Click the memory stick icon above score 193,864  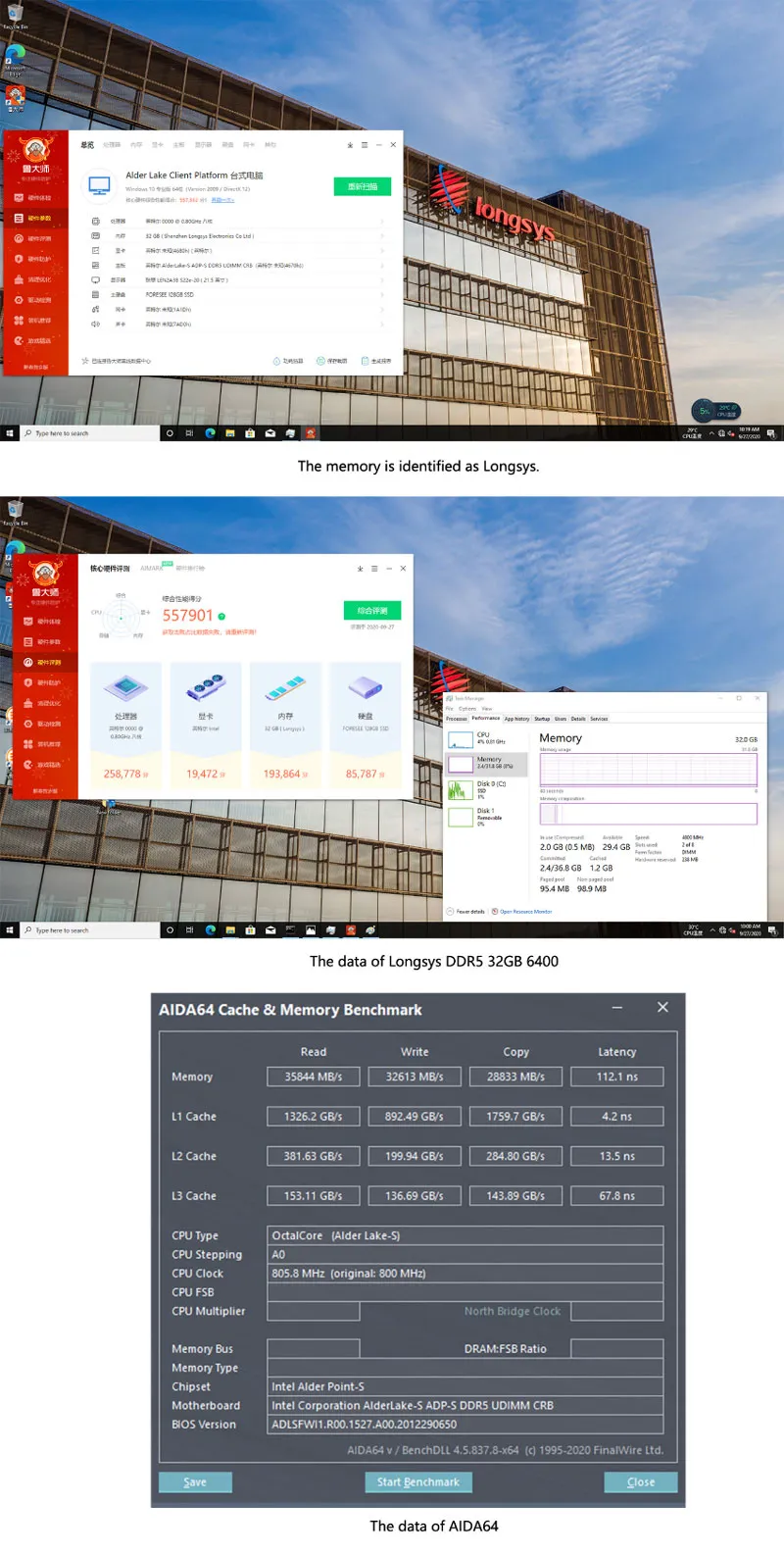[285, 689]
